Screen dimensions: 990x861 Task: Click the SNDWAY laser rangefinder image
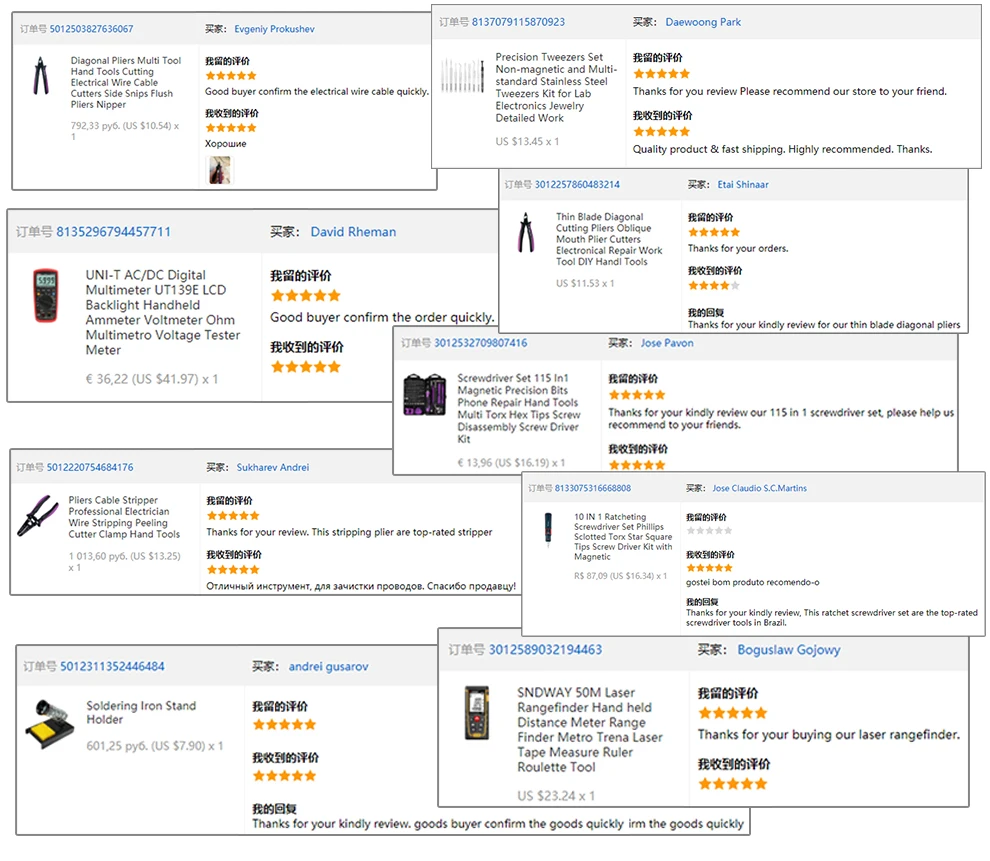(477, 712)
